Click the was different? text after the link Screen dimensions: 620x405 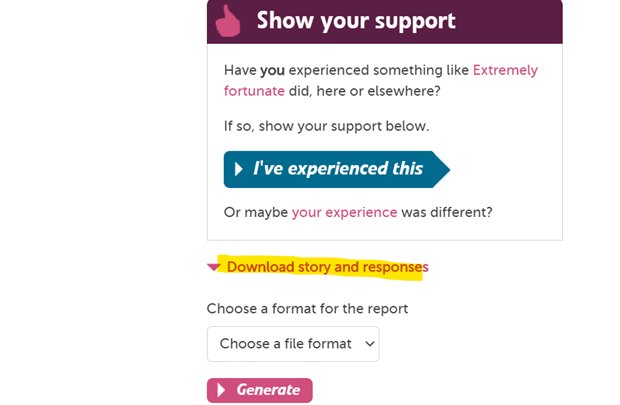tap(447, 212)
